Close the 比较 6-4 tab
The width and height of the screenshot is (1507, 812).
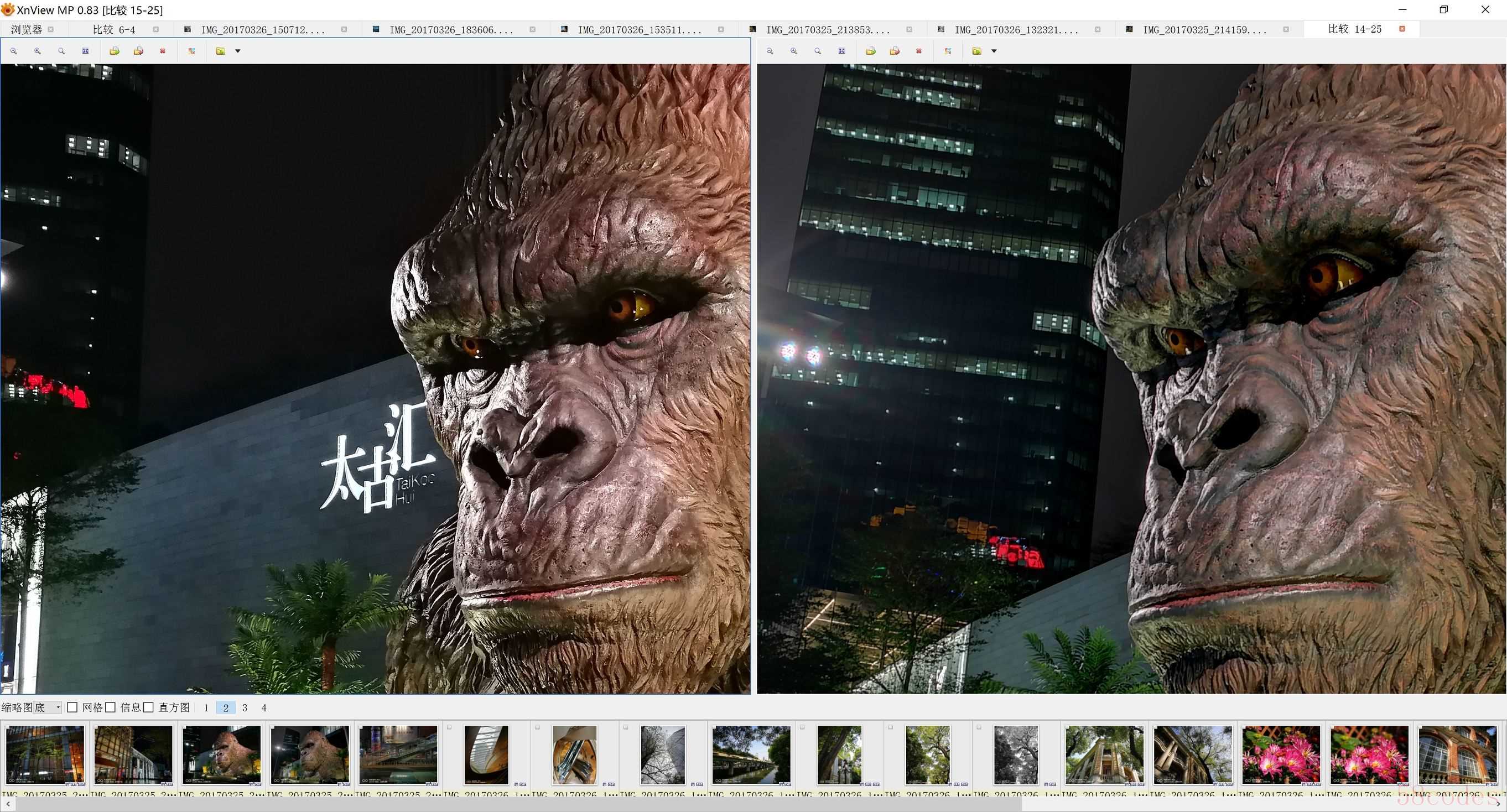tap(155, 29)
